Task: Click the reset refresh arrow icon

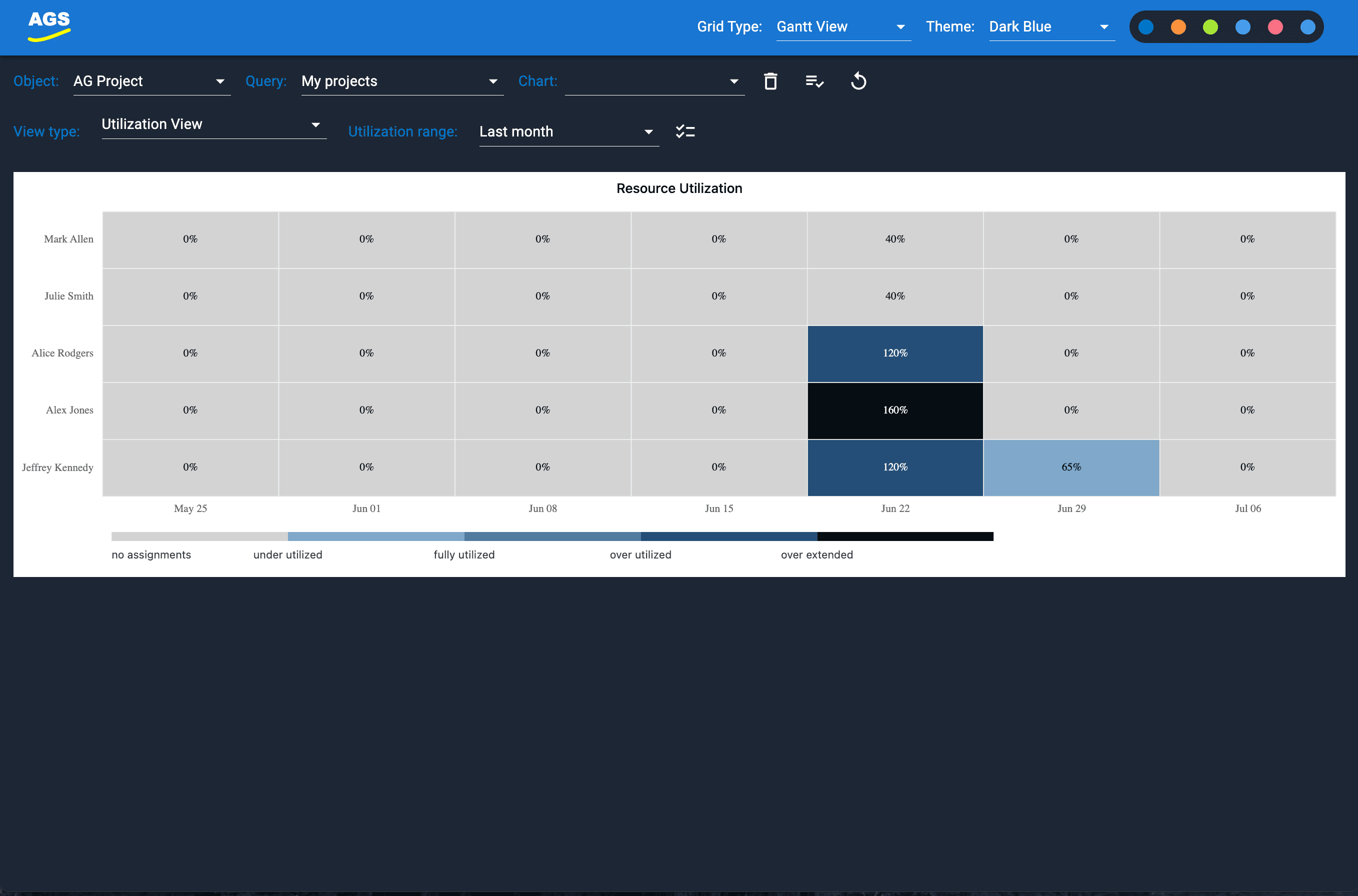Action: tap(858, 81)
